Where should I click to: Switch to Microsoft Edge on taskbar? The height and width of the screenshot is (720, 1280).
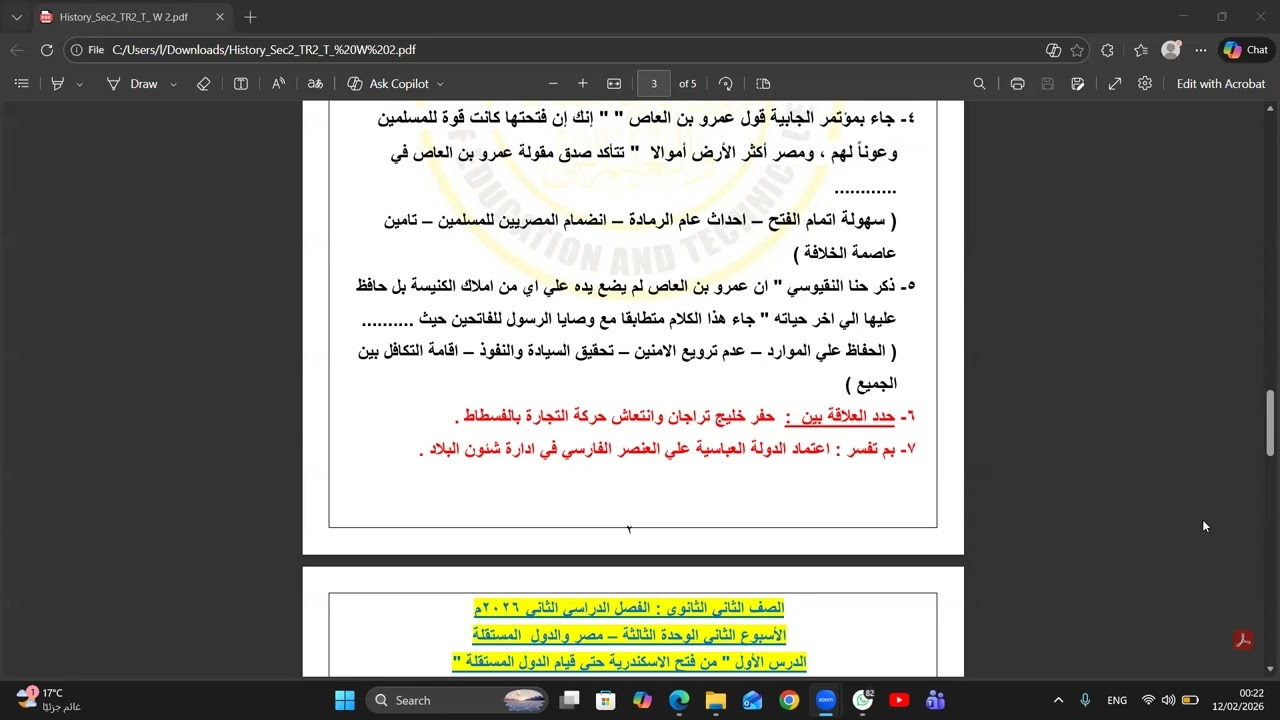[x=679, y=700]
